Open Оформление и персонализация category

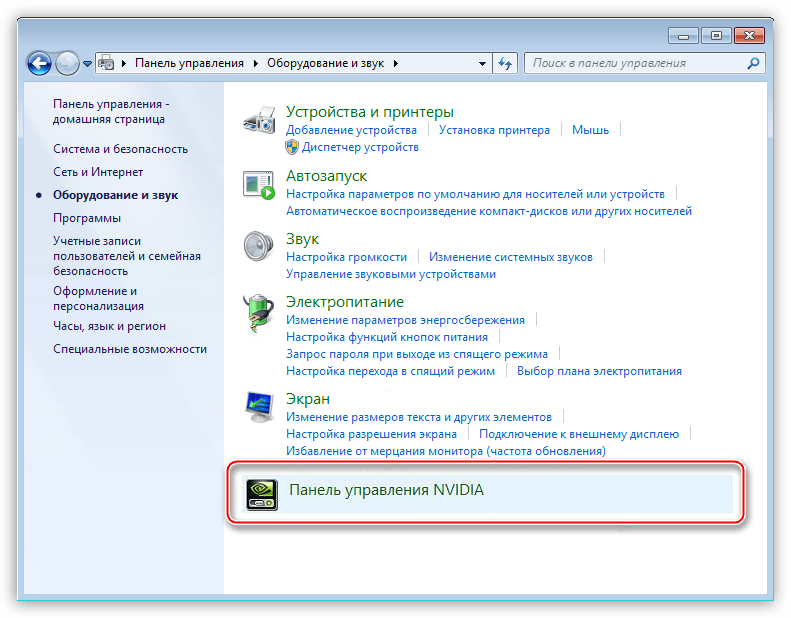pyautogui.click(x=98, y=299)
